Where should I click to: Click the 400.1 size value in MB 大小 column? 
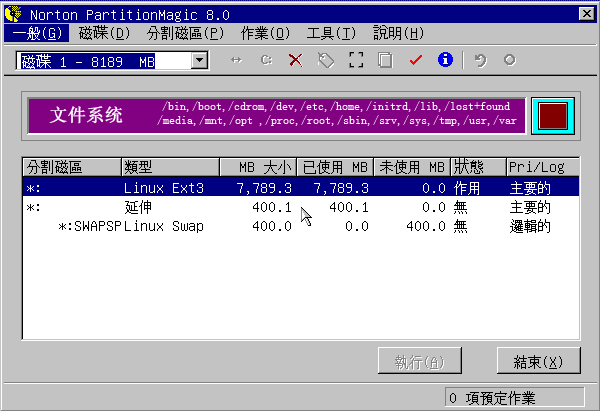(272, 207)
